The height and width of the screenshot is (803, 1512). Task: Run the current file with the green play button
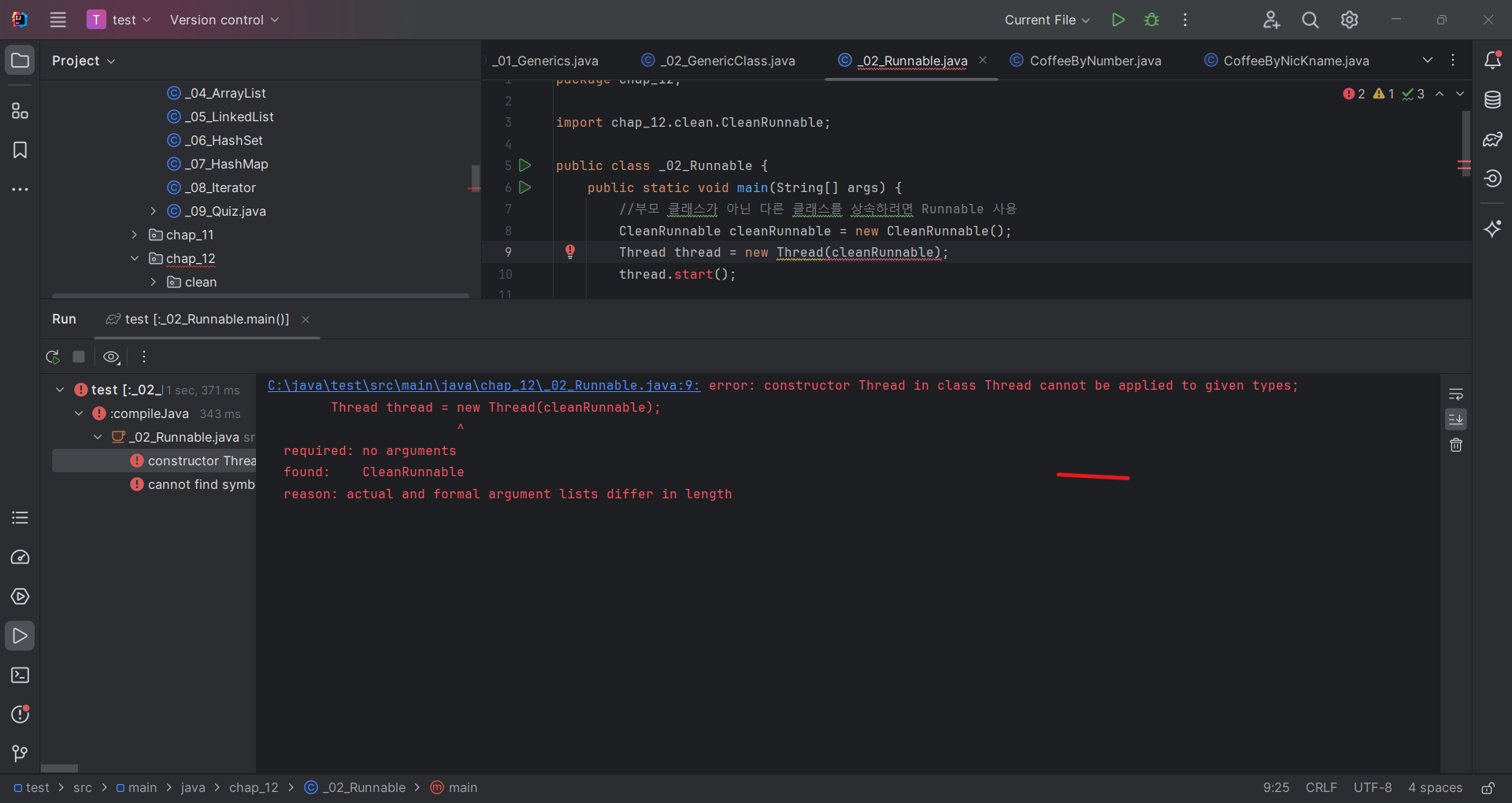pyautogui.click(x=1117, y=20)
